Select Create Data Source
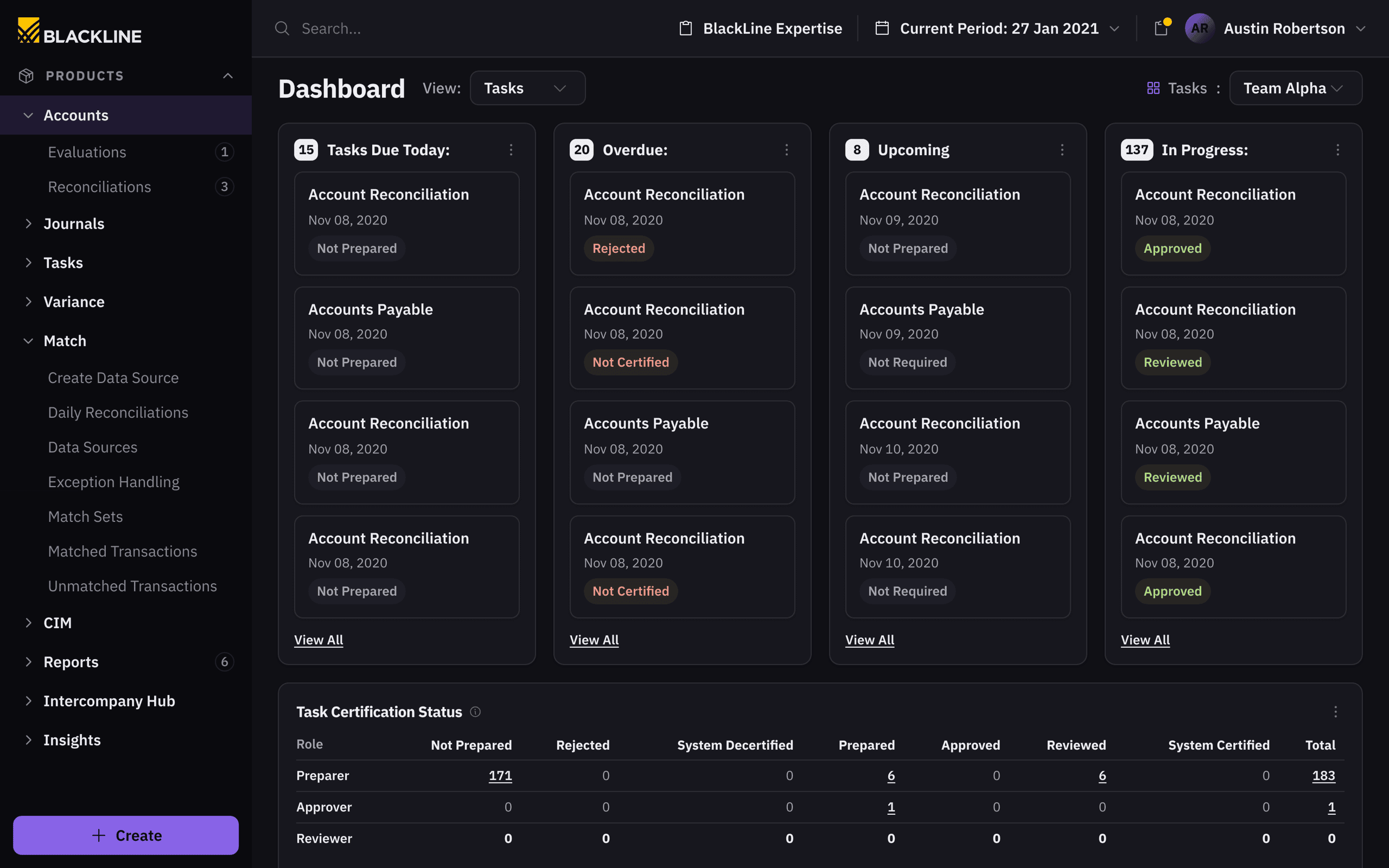This screenshot has height=868, width=1389. [113, 378]
